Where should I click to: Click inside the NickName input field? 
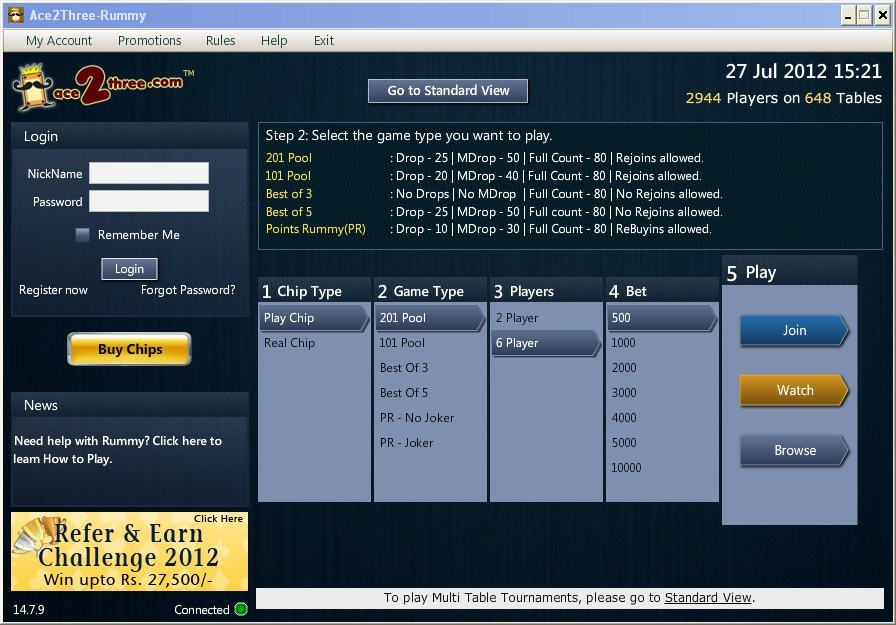pyautogui.click(x=148, y=173)
